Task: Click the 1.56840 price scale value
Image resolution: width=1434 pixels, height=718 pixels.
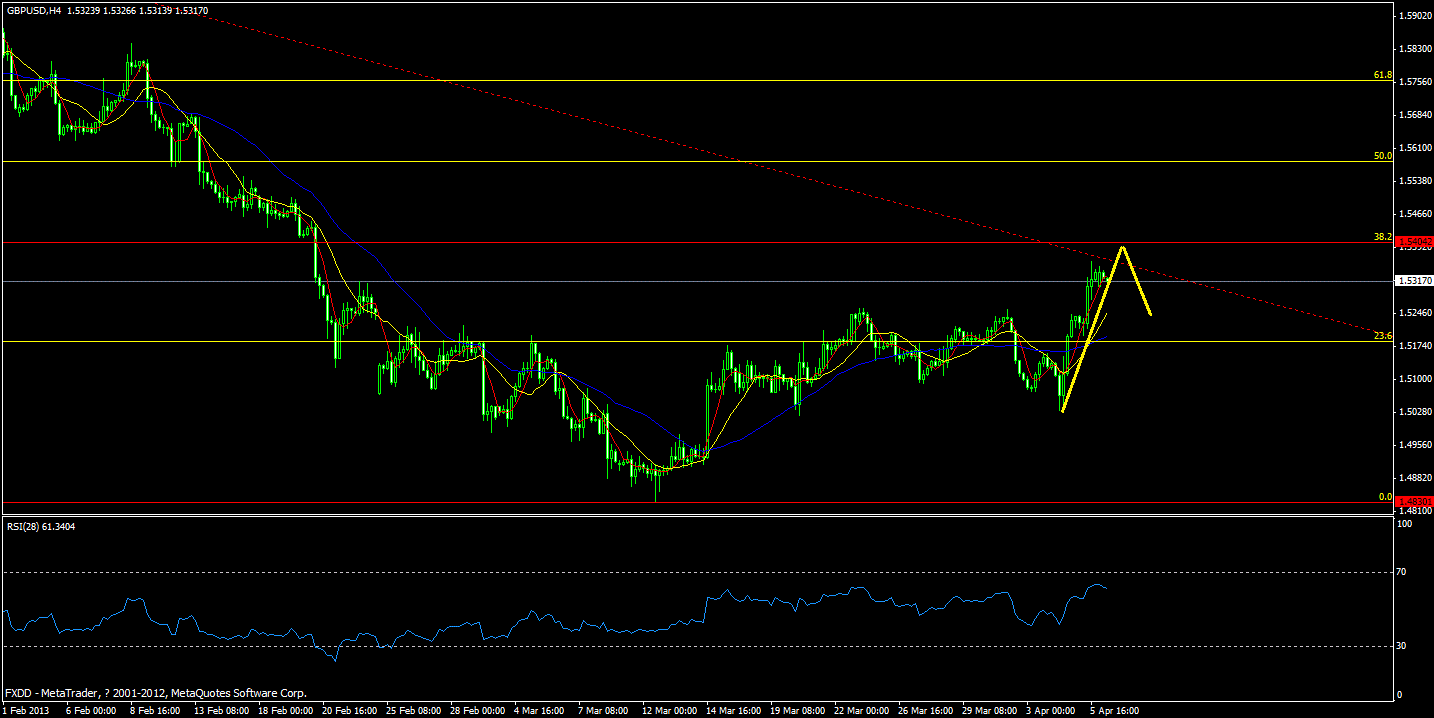Action: [1416, 115]
